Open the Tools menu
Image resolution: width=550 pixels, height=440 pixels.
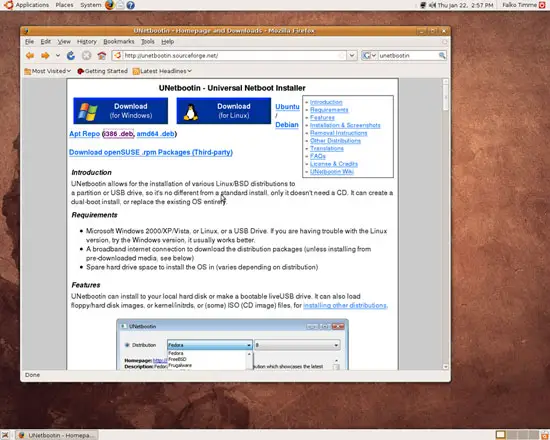(148, 41)
